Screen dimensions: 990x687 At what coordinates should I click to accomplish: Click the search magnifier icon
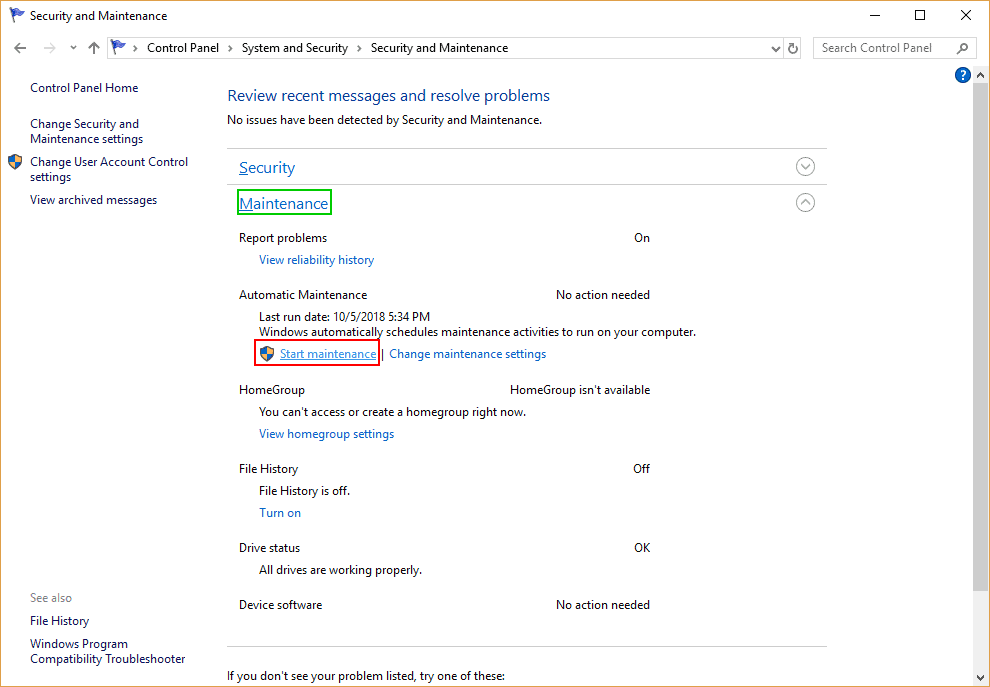click(962, 48)
